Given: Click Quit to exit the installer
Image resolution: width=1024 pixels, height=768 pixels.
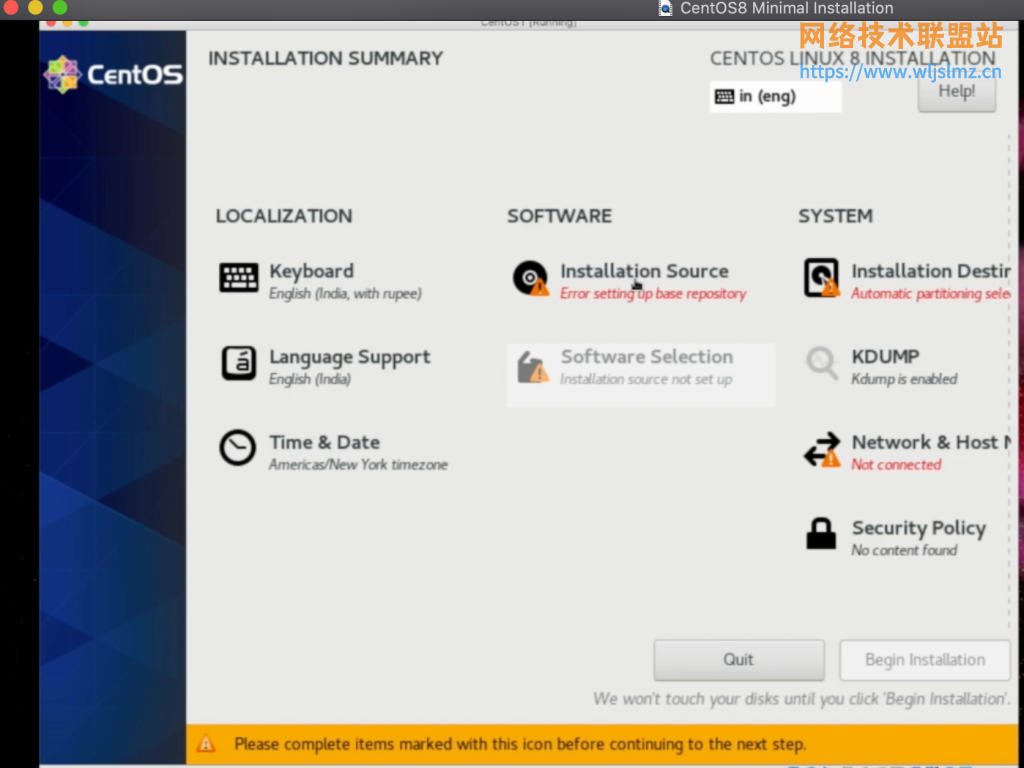Looking at the screenshot, I should coord(738,660).
